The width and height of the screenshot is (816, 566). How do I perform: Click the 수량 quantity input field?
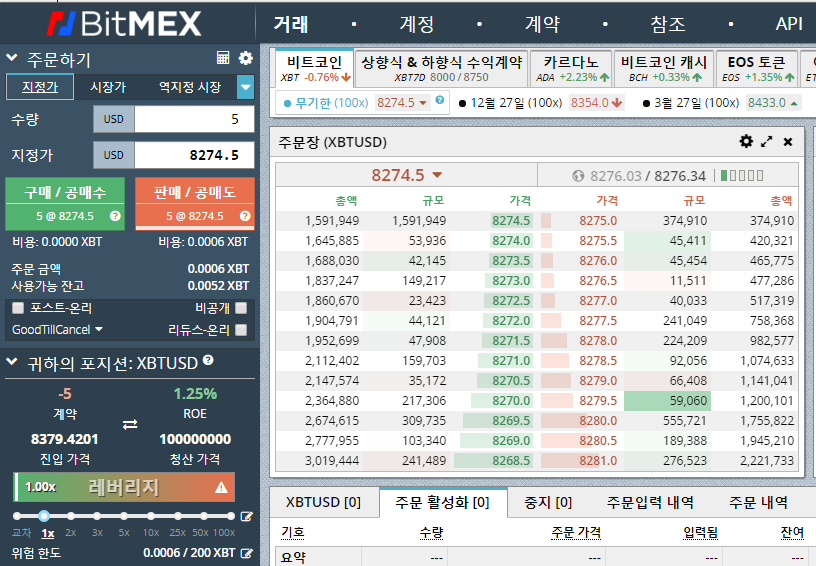[194, 119]
